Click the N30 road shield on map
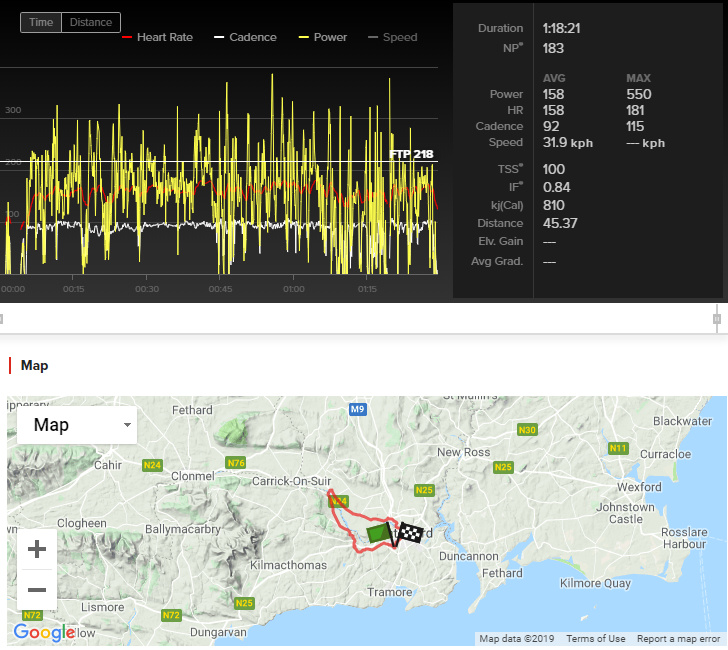Image resolution: width=728 pixels, height=650 pixels. tap(527, 430)
